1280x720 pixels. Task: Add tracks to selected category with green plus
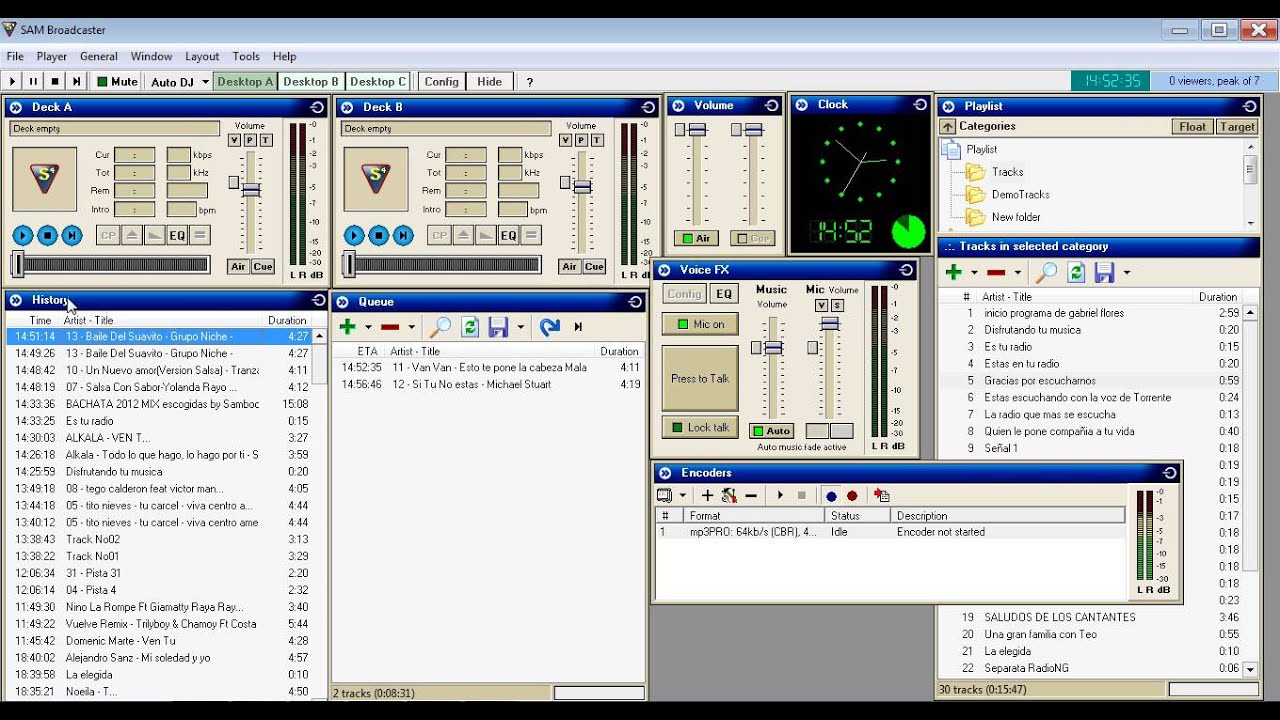953,272
